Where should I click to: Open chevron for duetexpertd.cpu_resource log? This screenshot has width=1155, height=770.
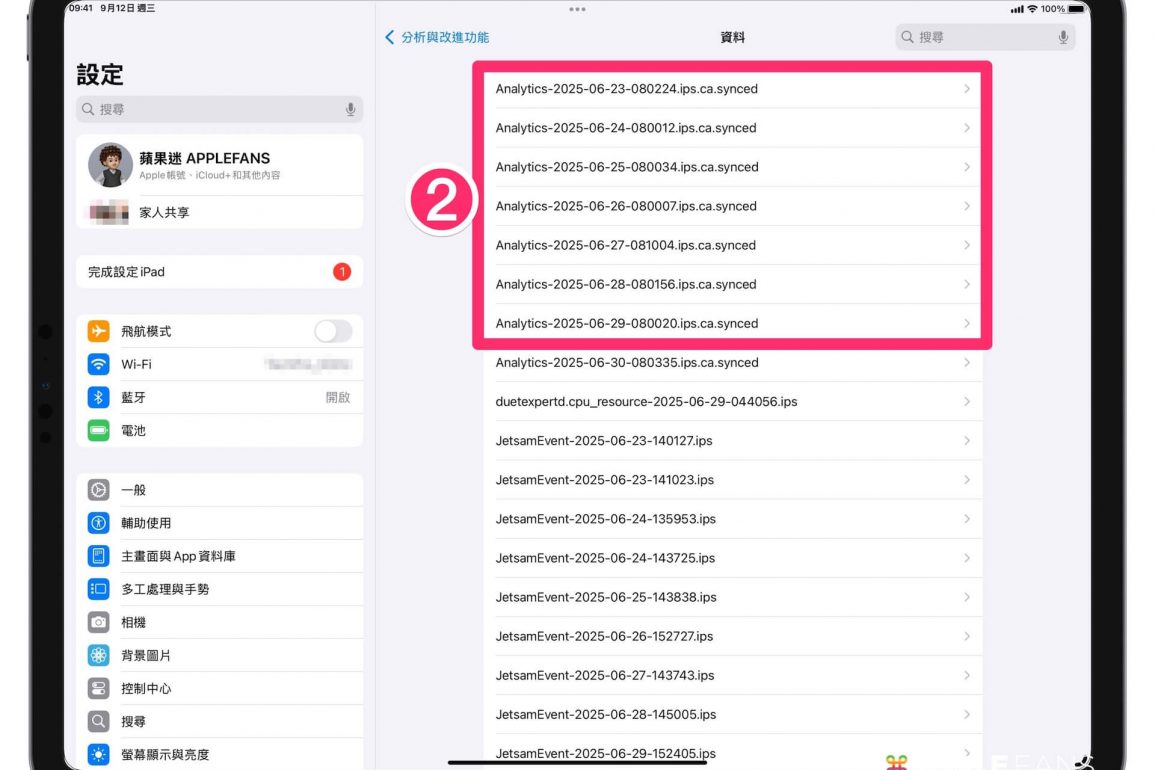click(x=966, y=402)
